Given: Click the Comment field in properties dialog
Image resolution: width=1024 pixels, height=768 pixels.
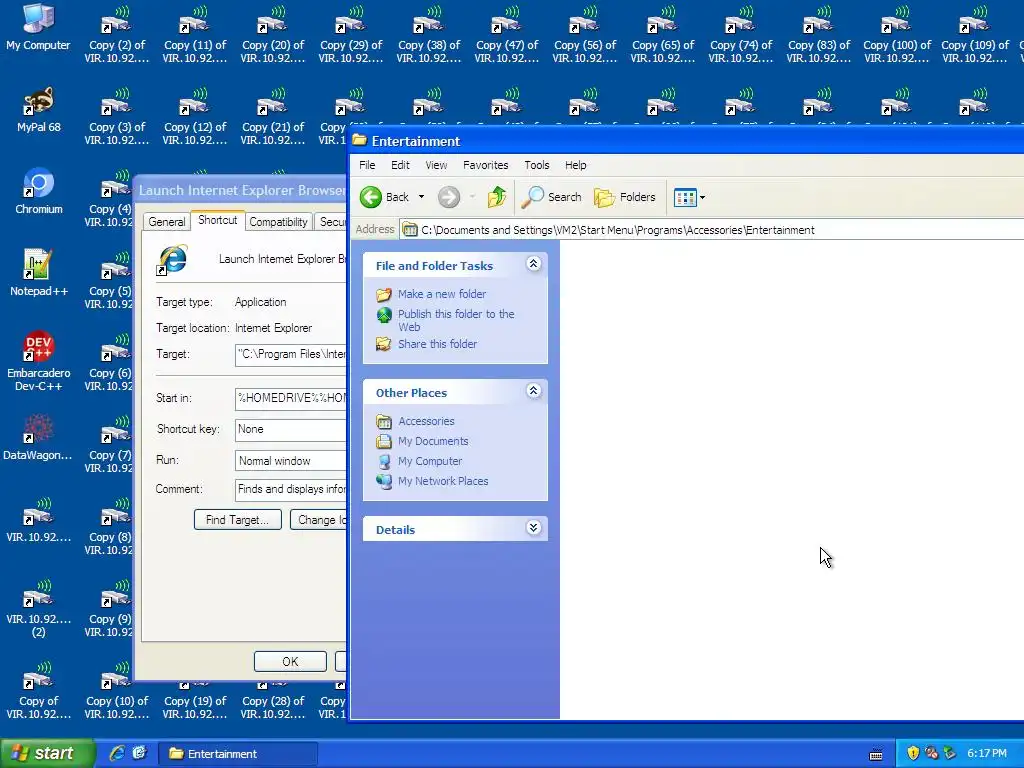Looking at the screenshot, I should pos(291,489).
